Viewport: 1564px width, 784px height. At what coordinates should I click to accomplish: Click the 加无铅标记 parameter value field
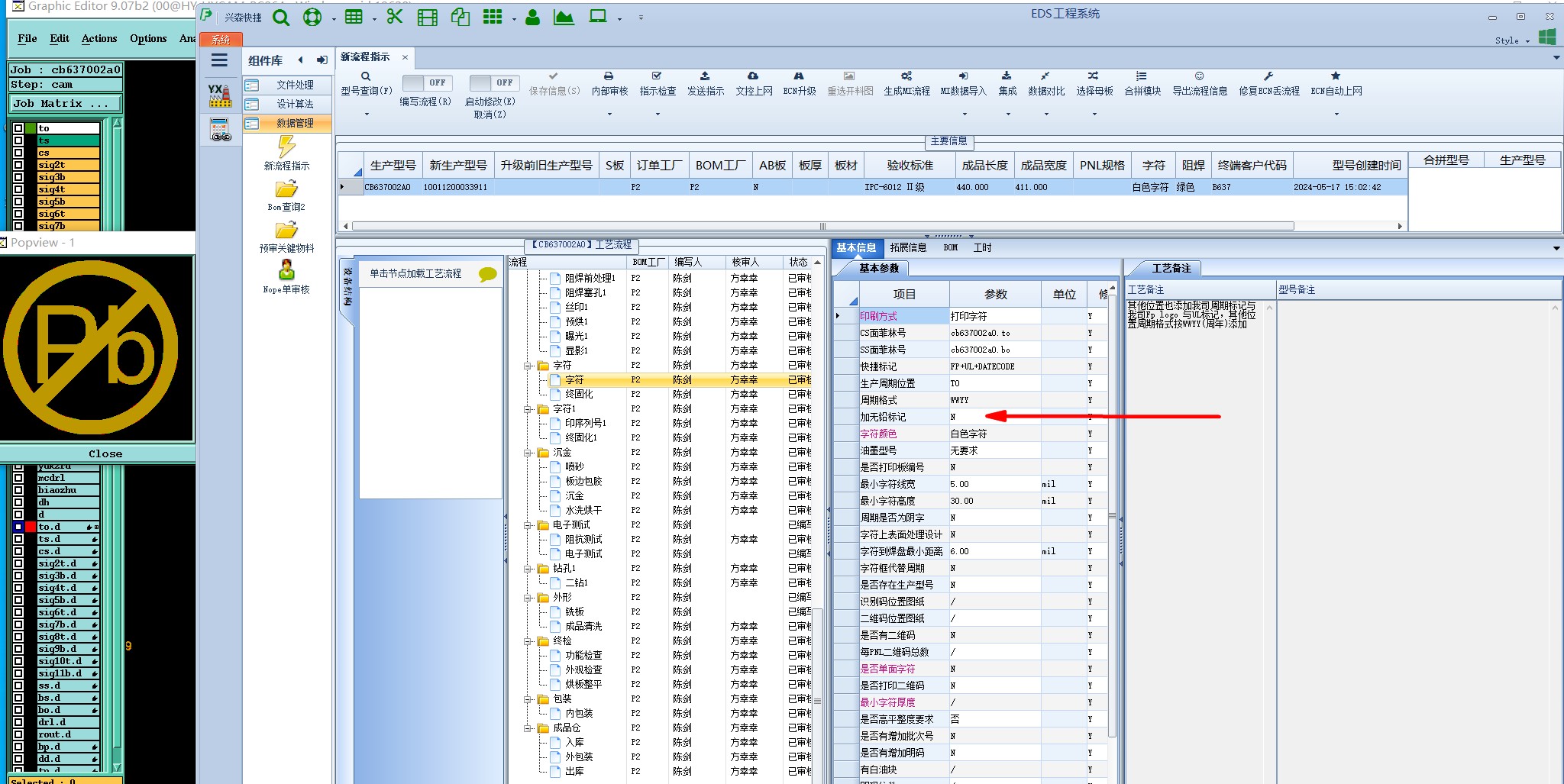(994, 417)
